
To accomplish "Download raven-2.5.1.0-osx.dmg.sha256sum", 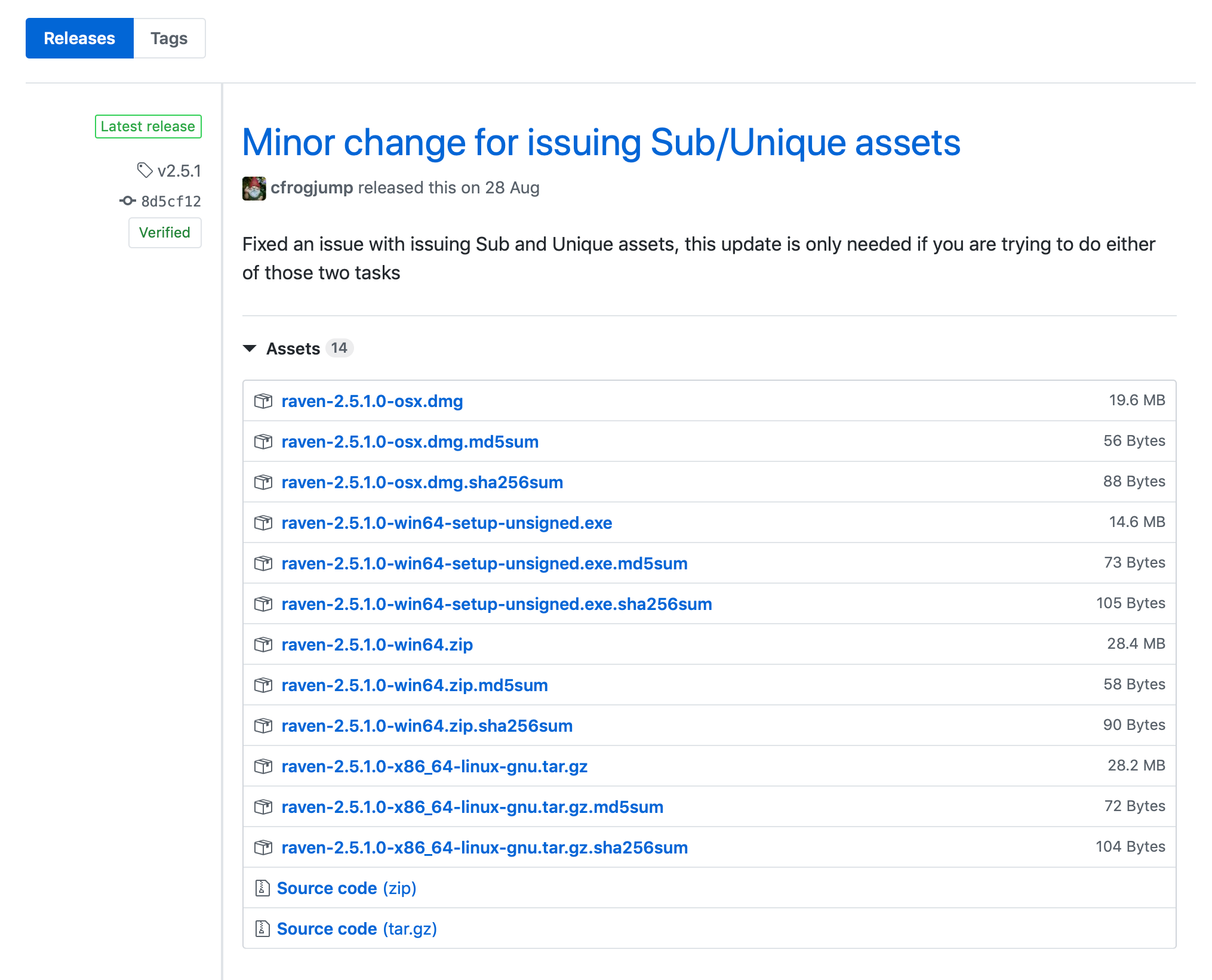I will coord(422,482).
